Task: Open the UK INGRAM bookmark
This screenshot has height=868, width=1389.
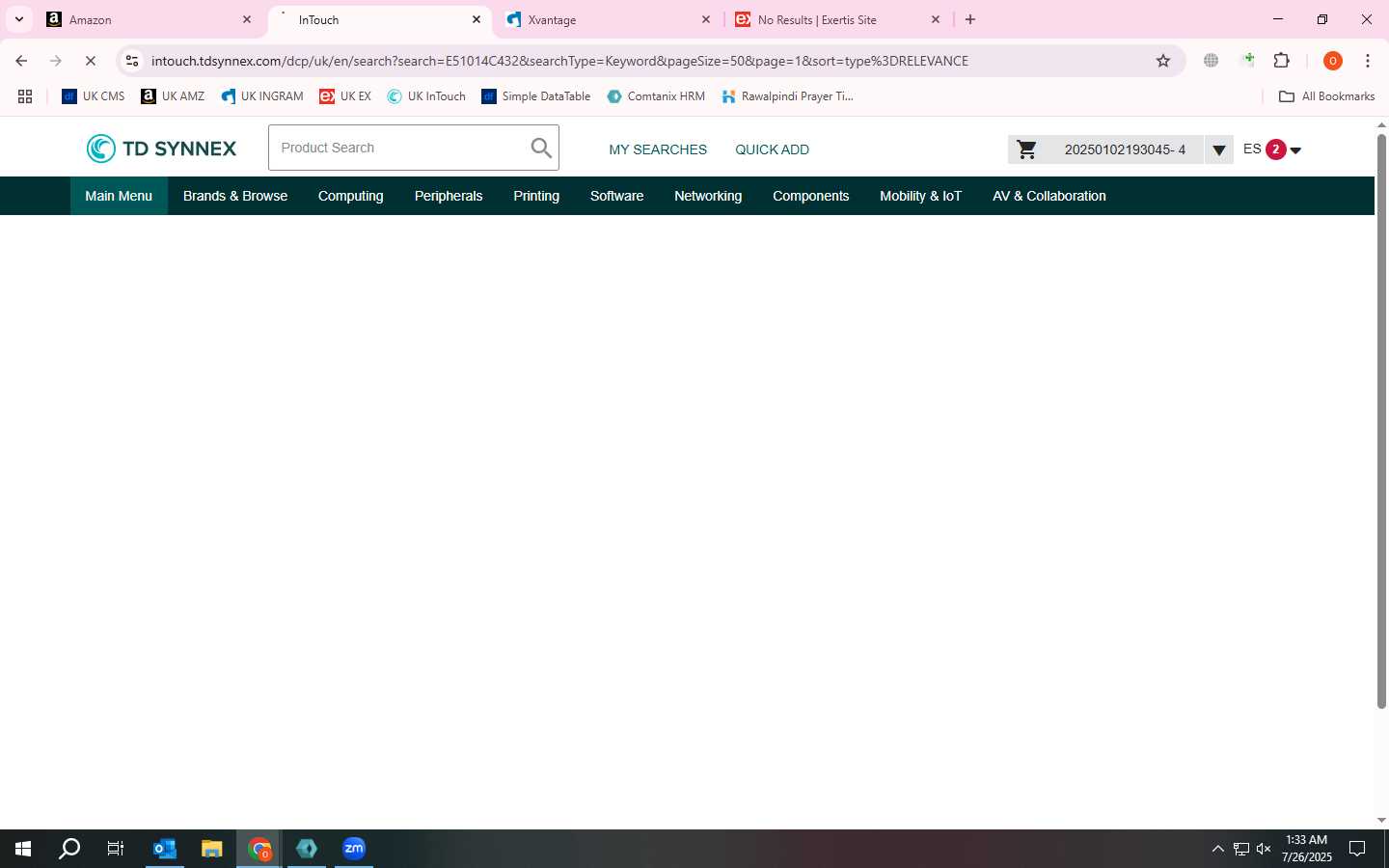Action: click(x=261, y=96)
